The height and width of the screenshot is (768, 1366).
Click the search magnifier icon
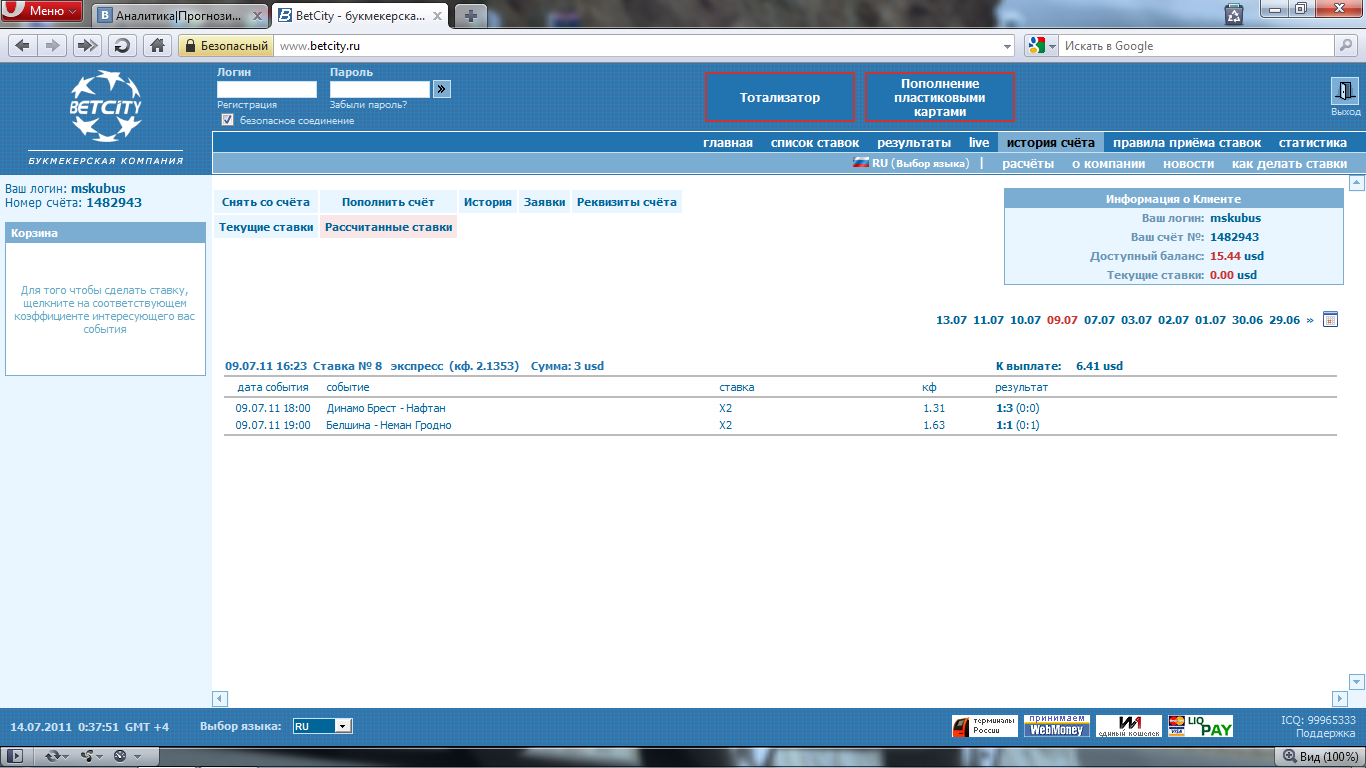1346,46
